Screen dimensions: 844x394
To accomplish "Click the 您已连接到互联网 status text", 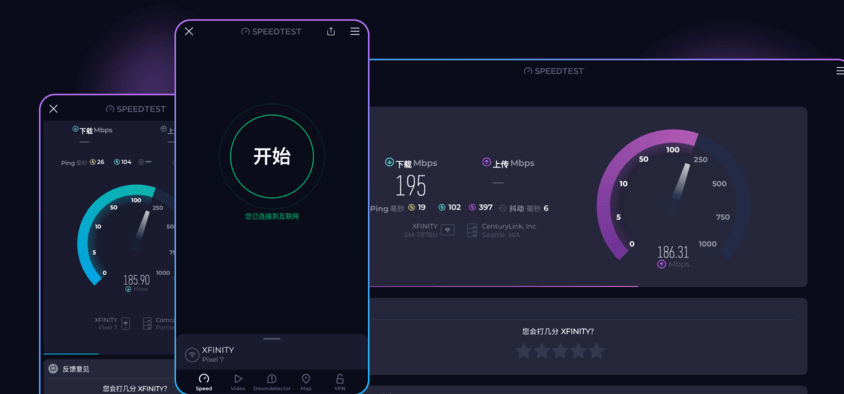I will point(272,216).
